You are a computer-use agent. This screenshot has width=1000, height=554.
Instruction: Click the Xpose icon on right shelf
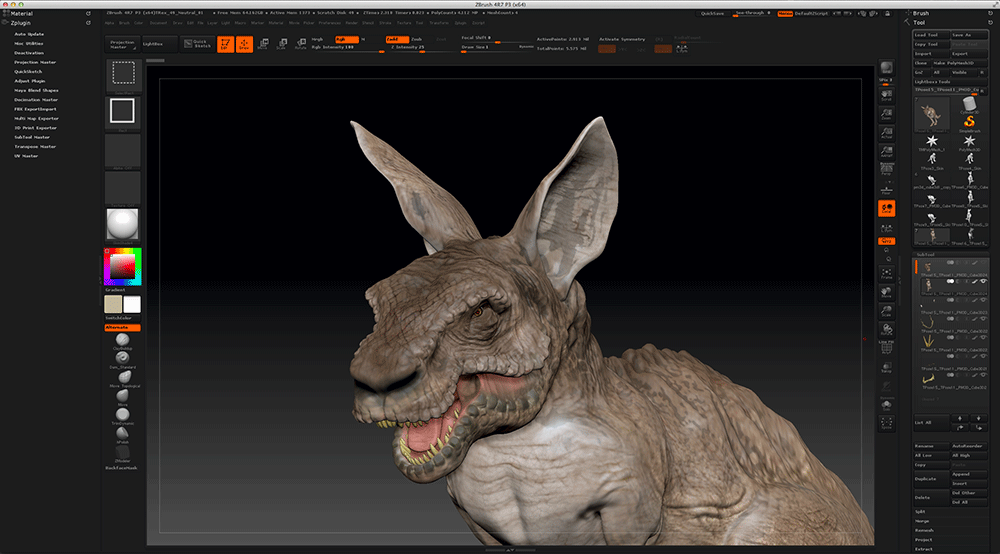(886, 423)
